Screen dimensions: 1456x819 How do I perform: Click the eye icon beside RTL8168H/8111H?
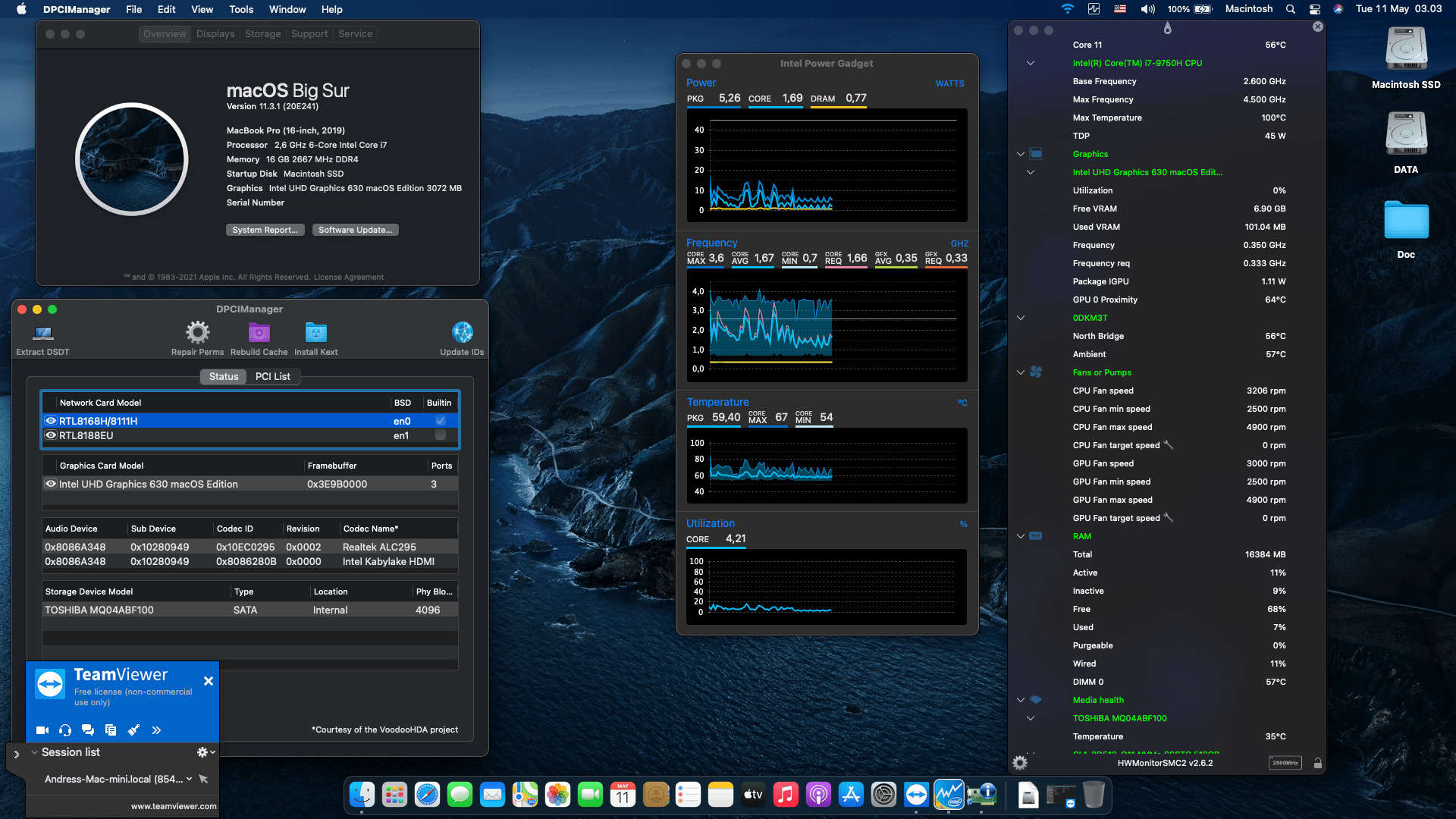pyautogui.click(x=51, y=421)
